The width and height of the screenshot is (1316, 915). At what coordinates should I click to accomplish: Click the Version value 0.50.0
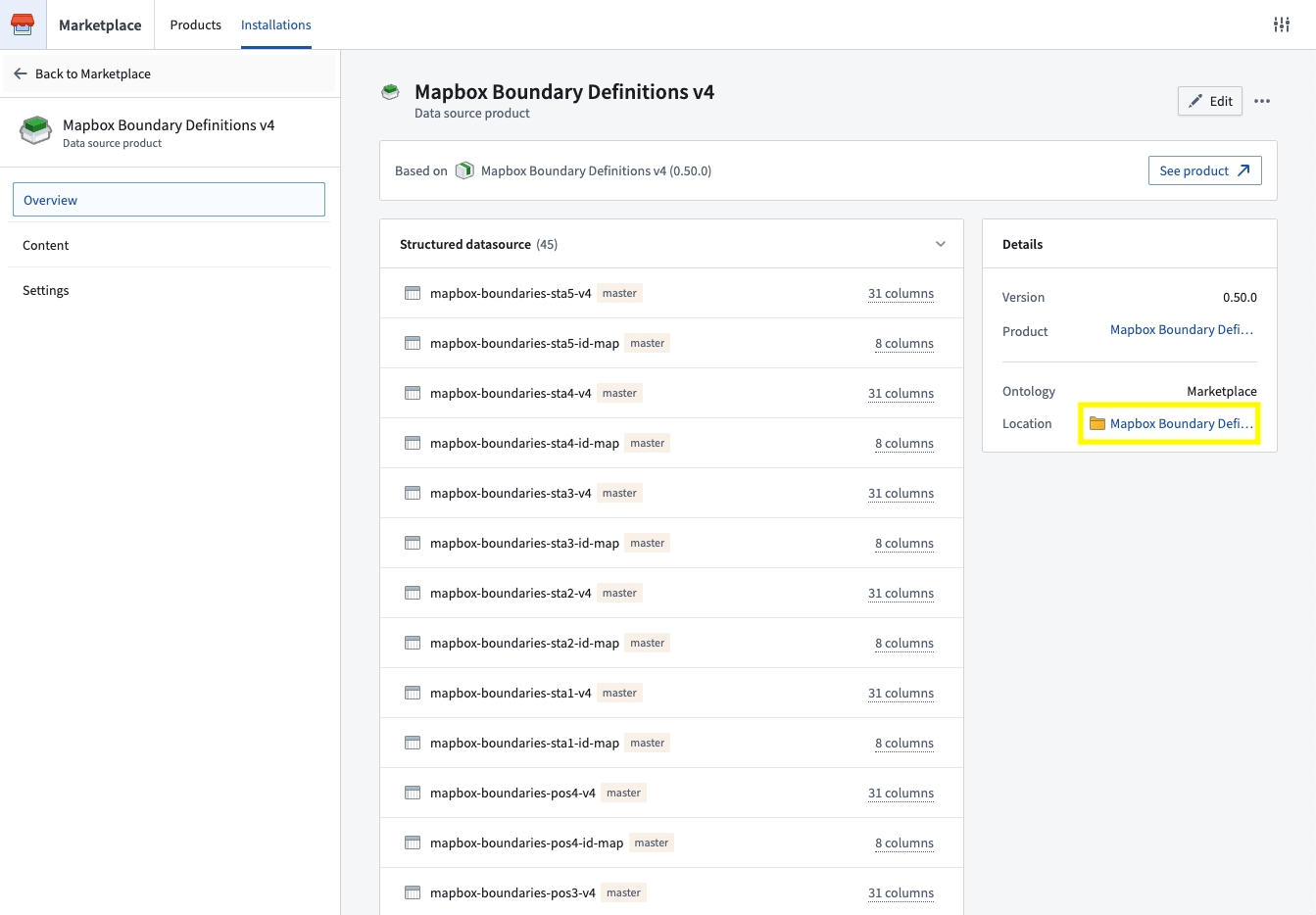click(1240, 297)
